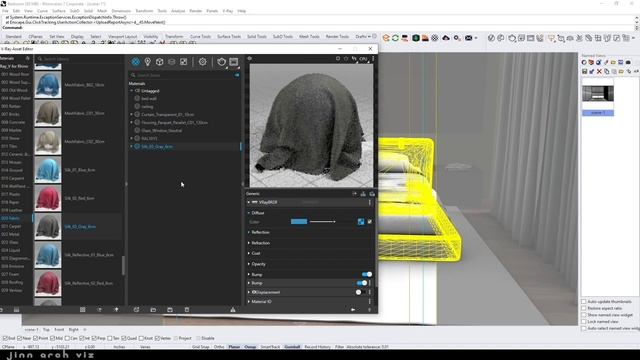Expand the Coat section
The height and width of the screenshot is (360, 640).
249,253
